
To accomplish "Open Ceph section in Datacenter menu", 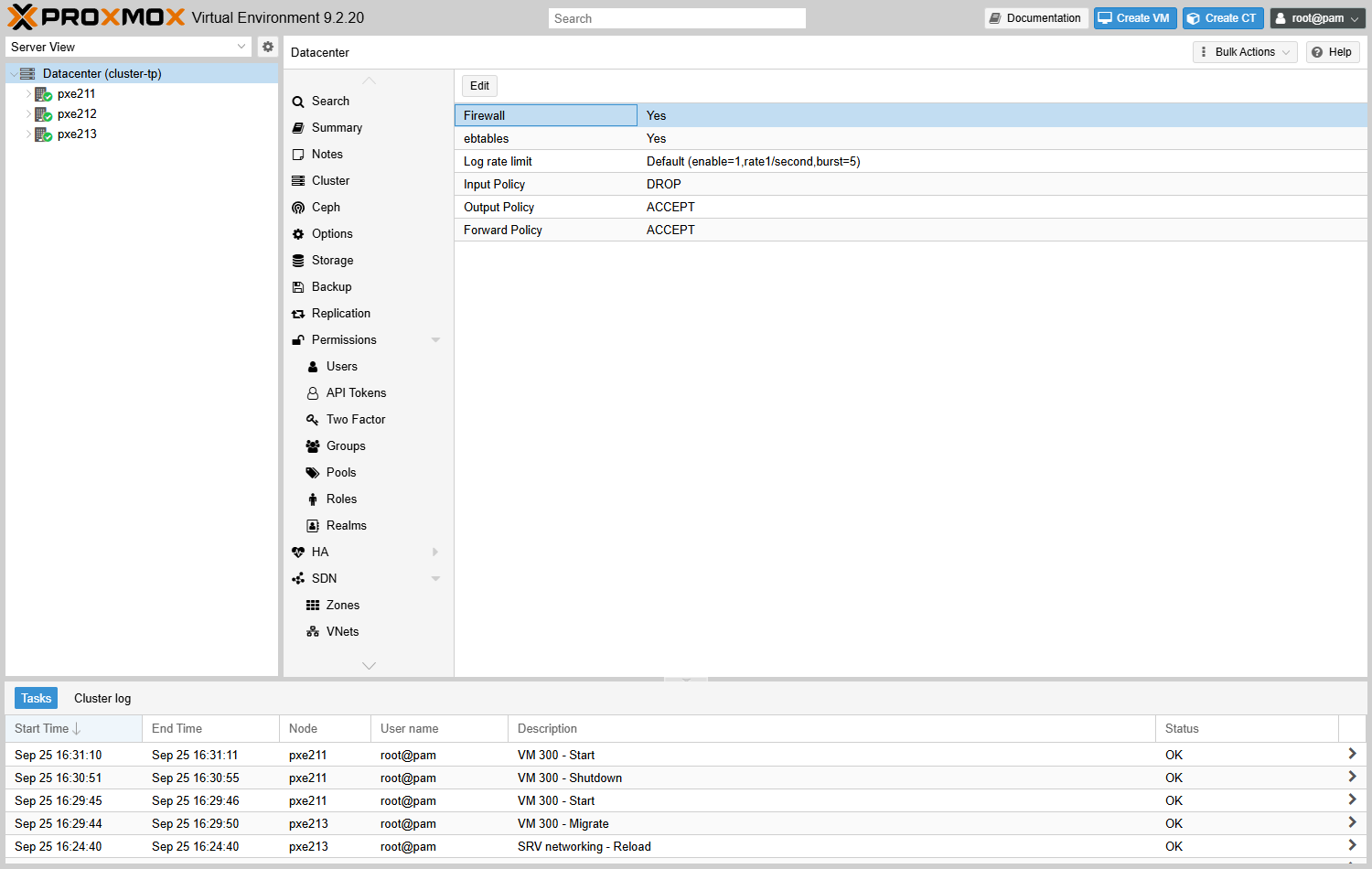I will (326, 208).
